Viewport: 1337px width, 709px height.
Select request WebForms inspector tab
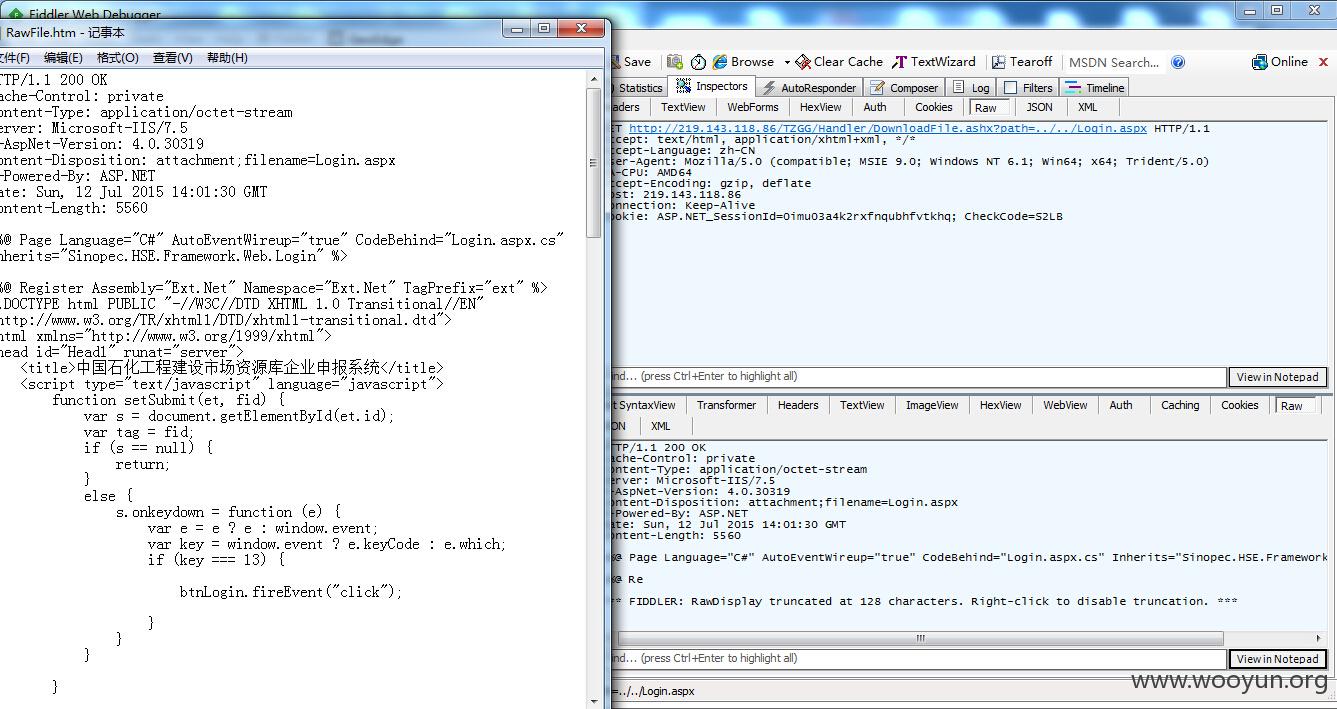pos(753,107)
